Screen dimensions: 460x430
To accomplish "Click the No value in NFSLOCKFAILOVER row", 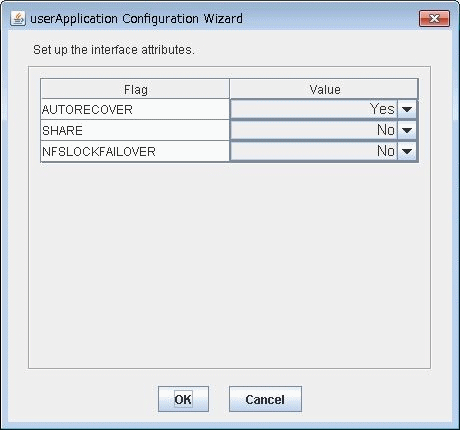I will tap(314, 151).
